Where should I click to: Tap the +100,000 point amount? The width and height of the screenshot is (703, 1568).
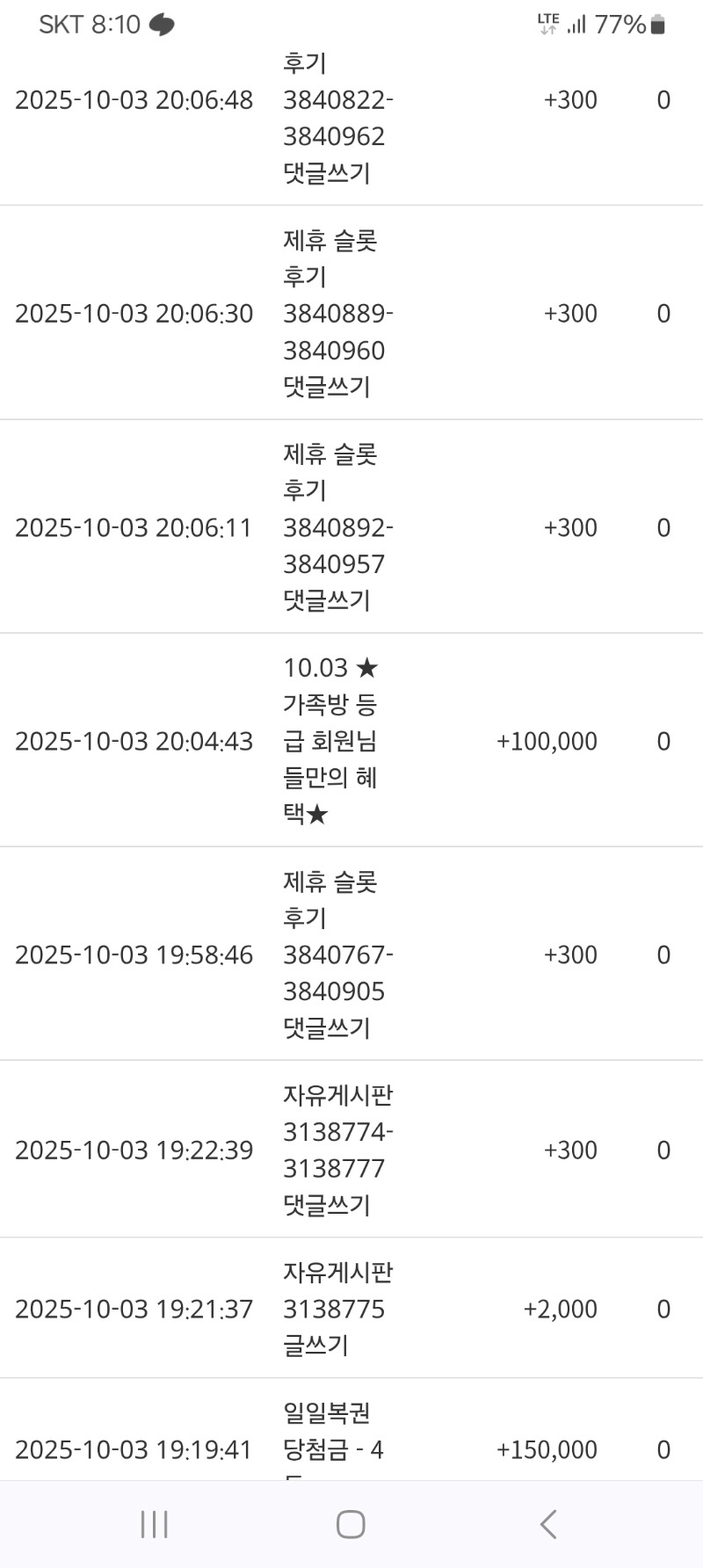(x=547, y=741)
